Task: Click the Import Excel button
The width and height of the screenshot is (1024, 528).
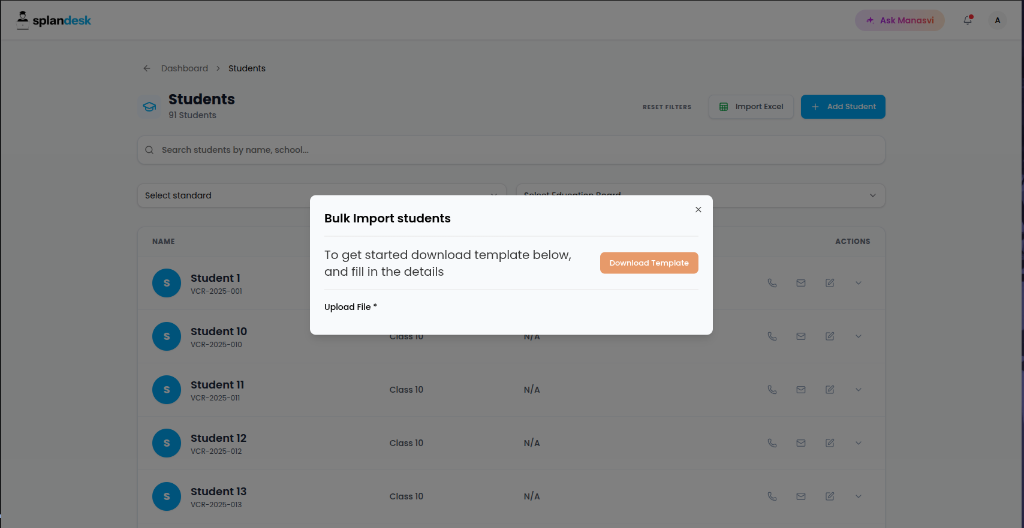Action: [751, 107]
